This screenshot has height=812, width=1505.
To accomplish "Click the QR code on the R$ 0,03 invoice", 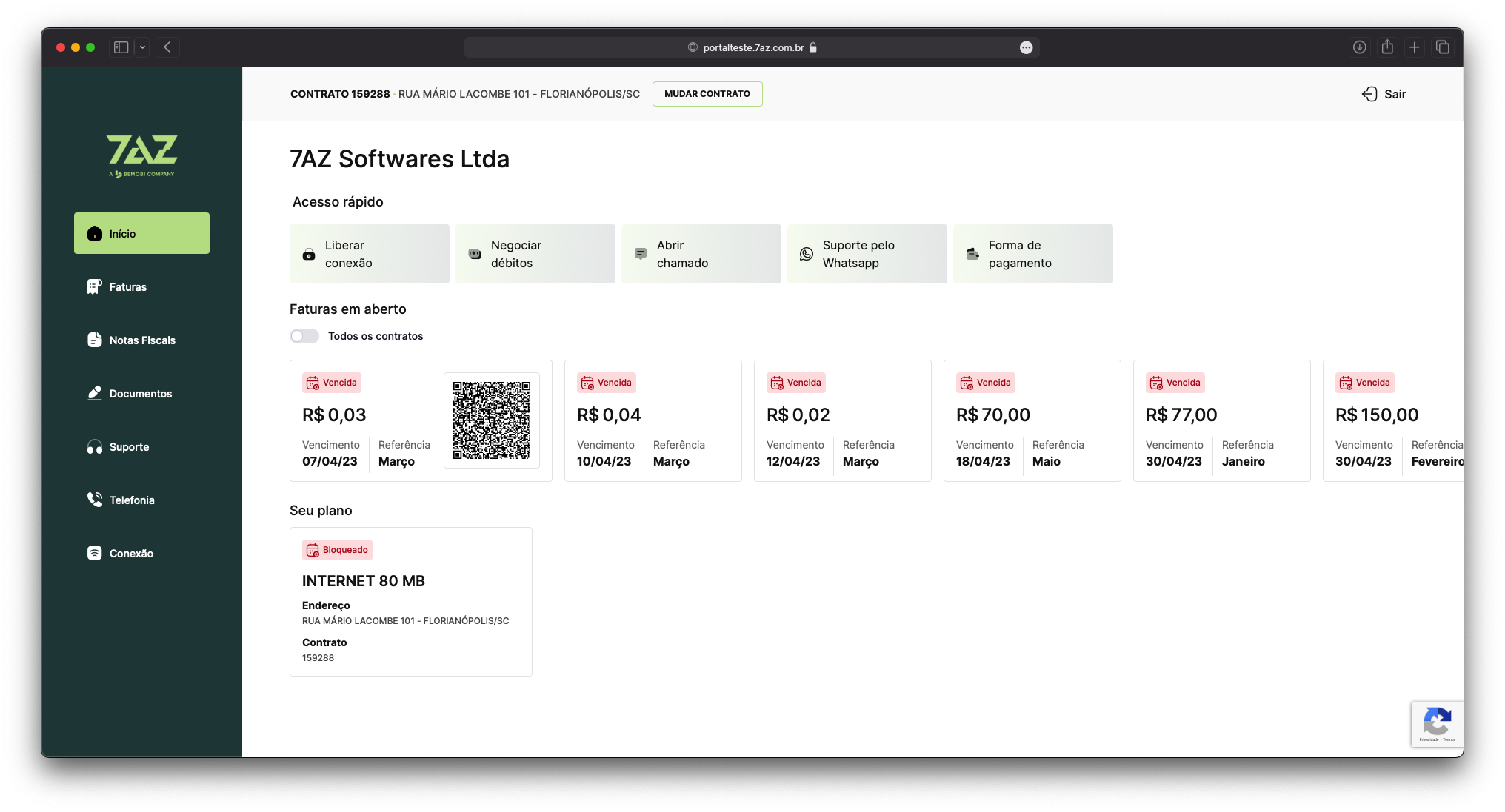I will pyautogui.click(x=492, y=420).
